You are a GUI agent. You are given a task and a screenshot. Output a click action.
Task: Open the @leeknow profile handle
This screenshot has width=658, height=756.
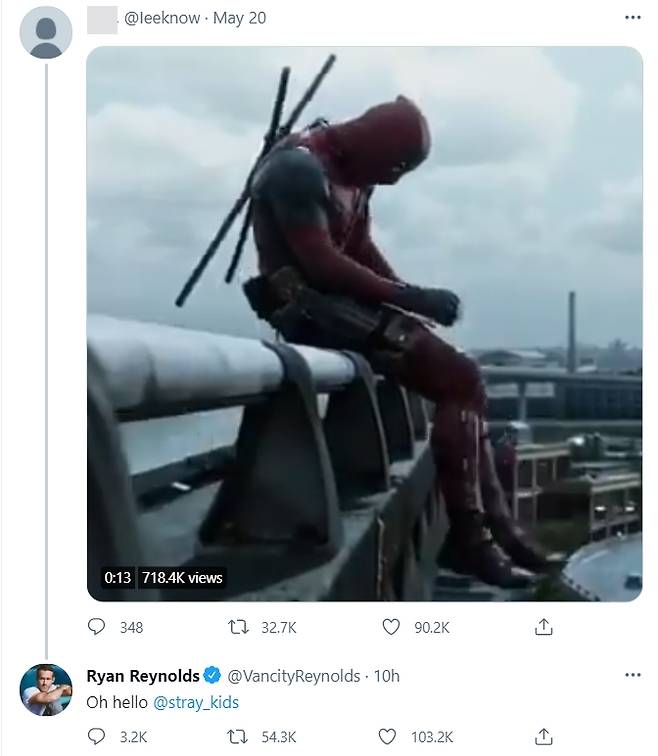160,18
